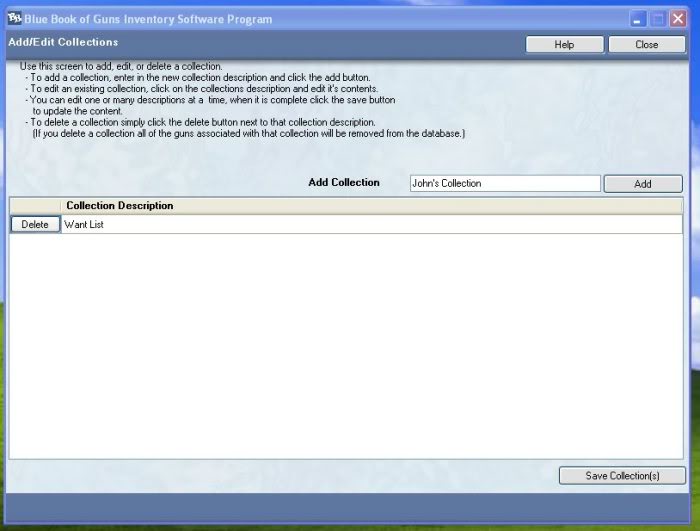Delete the Want List collection
Viewport: 700px width, 531px height.
point(35,224)
